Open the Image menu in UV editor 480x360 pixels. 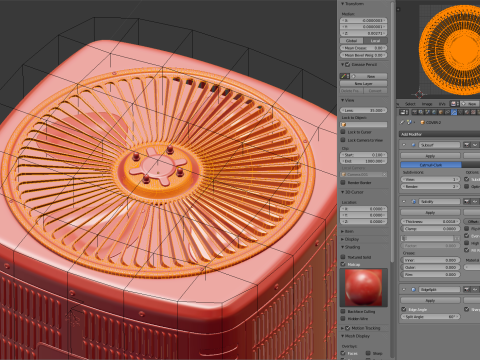[x=427, y=104]
